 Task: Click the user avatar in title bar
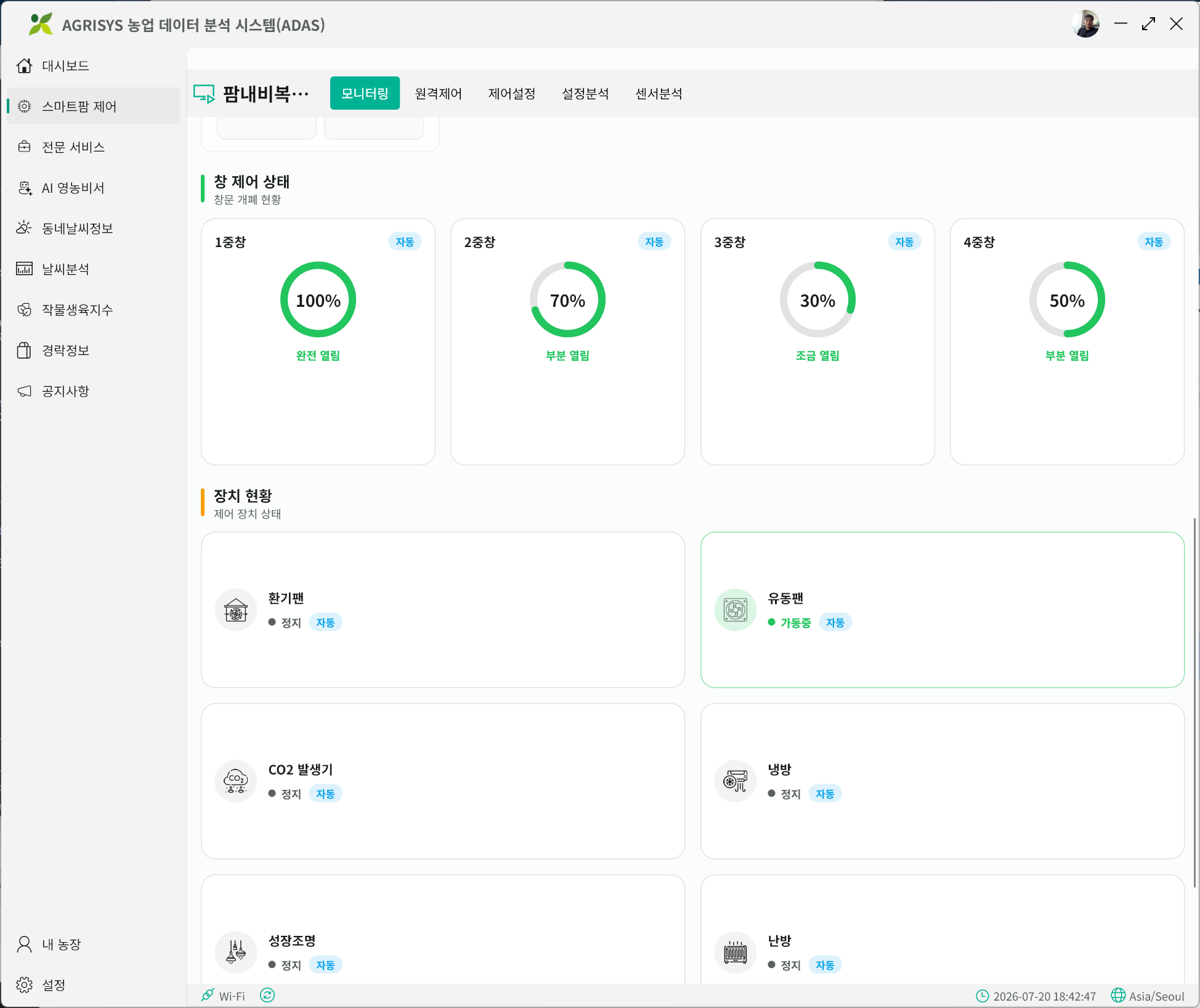pos(1086,24)
